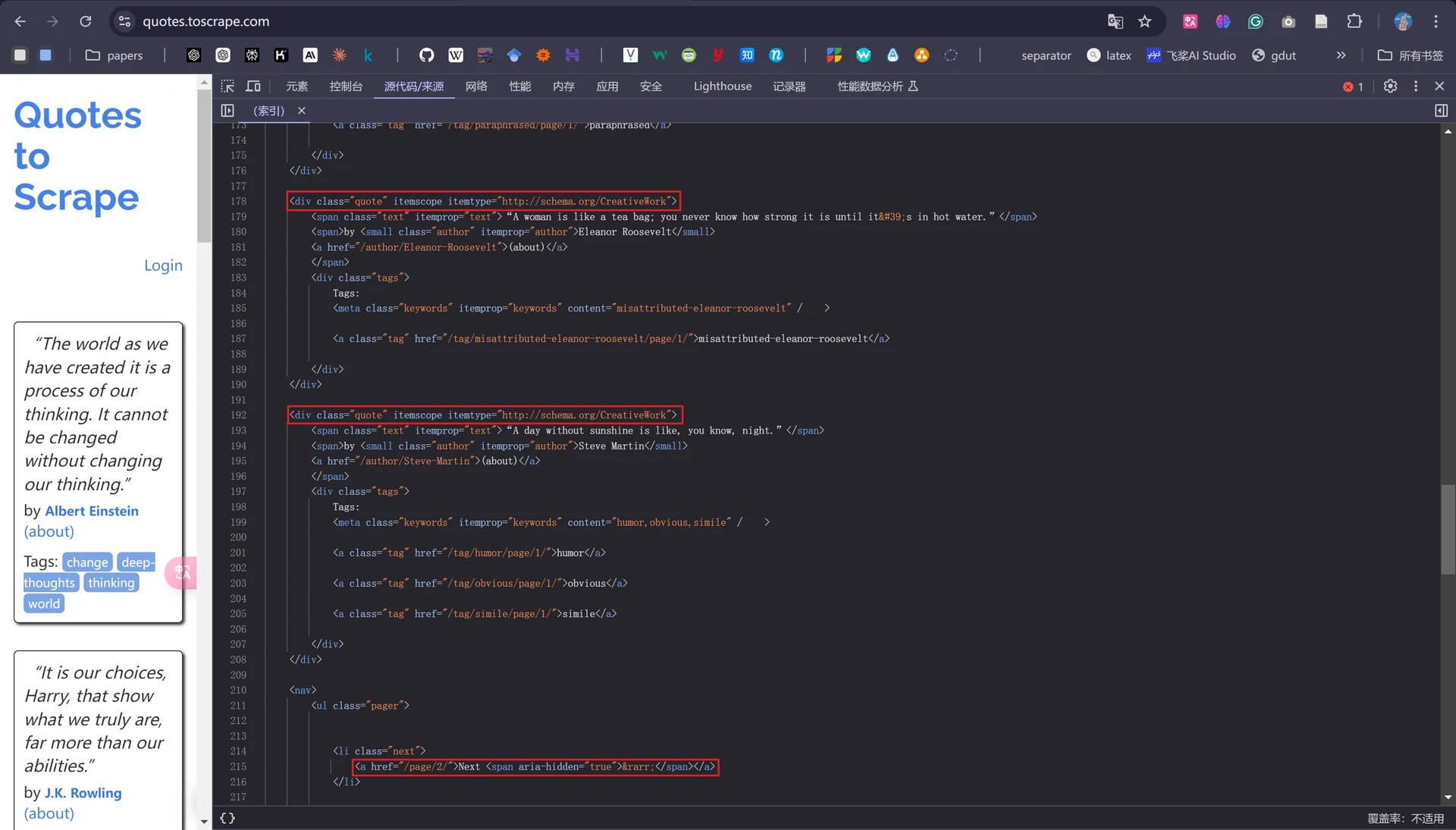Open the browser extensions puzzle icon
1456x830 pixels.
(x=1354, y=21)
